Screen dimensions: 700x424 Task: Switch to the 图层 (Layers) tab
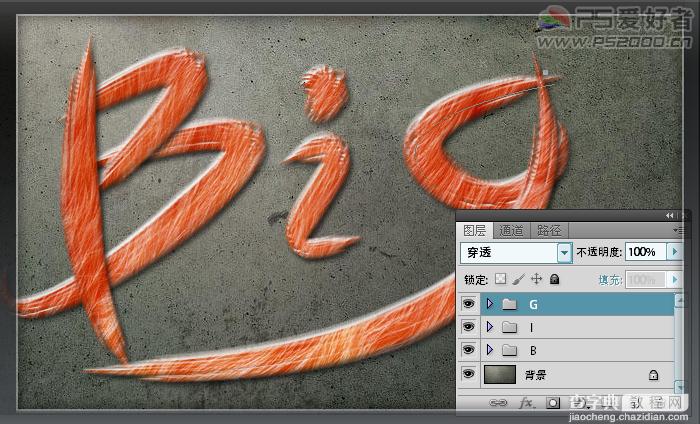[x=475, y=231]
